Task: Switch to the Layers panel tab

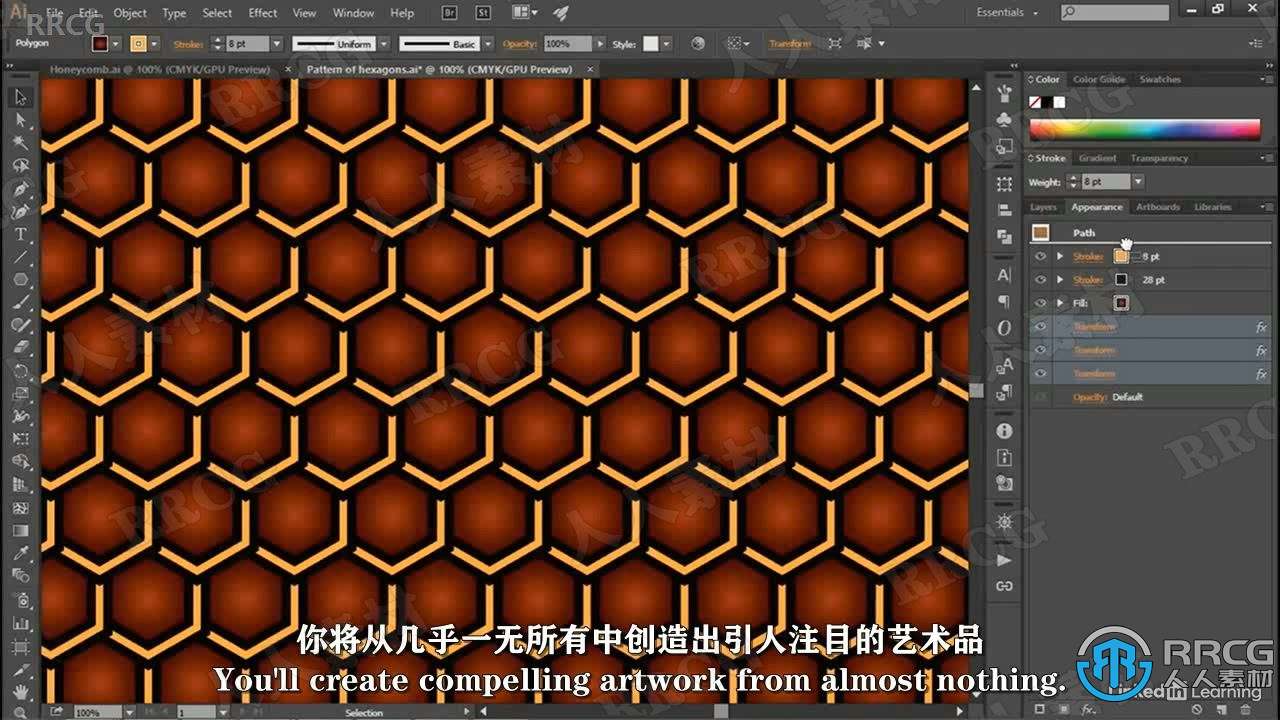Action: pyautogui.click(x=1043, y=207)
